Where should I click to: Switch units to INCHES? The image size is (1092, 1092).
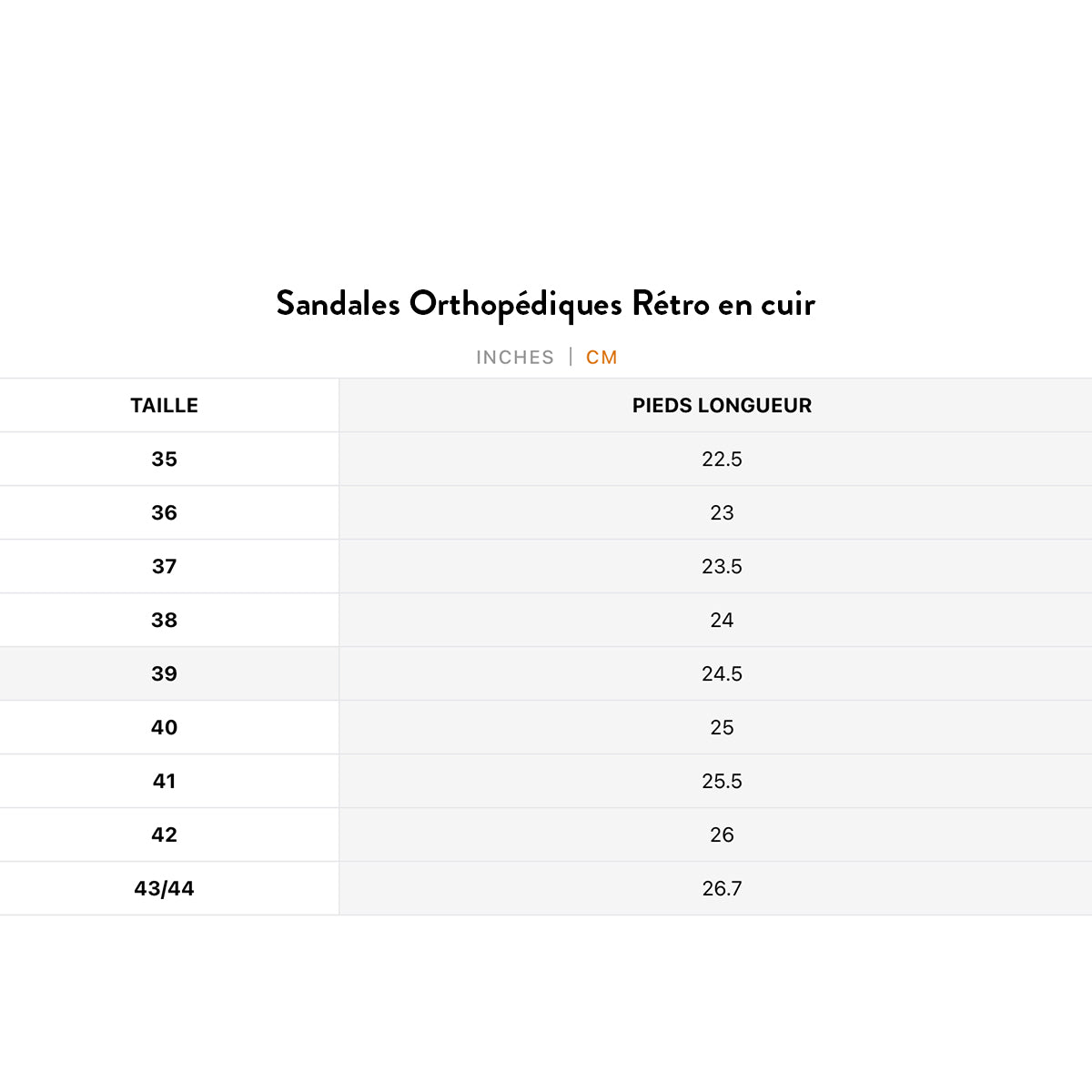pos(515,358)
